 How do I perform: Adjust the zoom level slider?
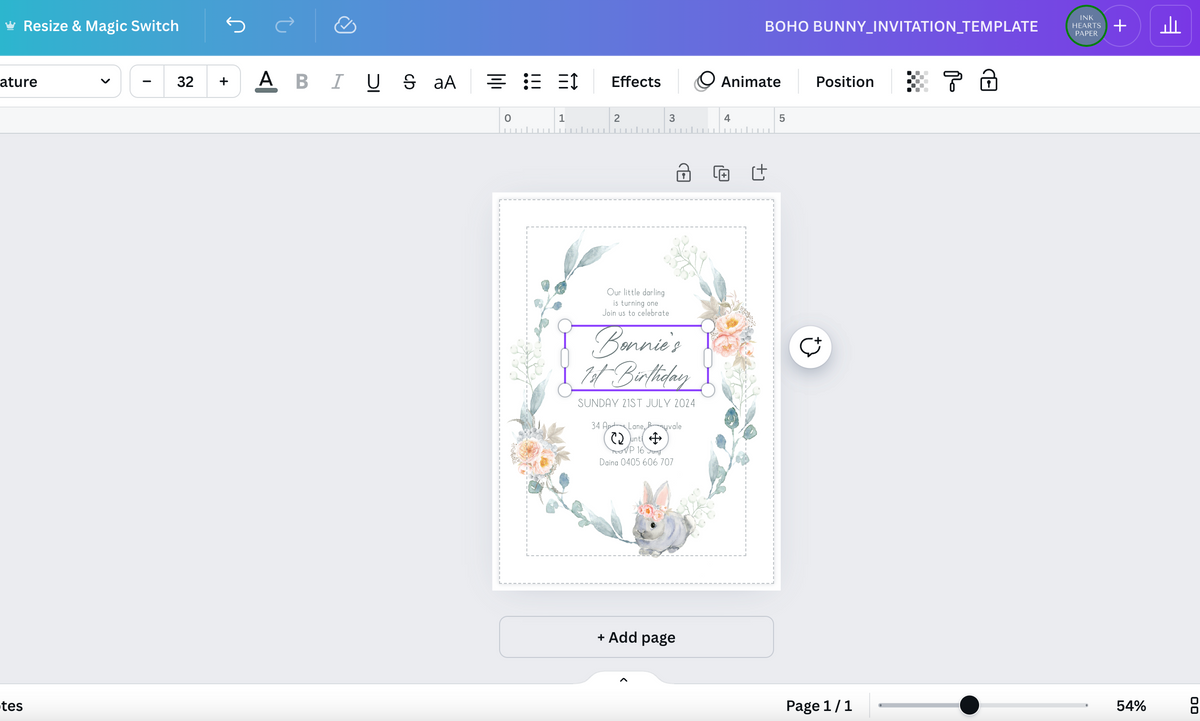[x=968, y=705]
